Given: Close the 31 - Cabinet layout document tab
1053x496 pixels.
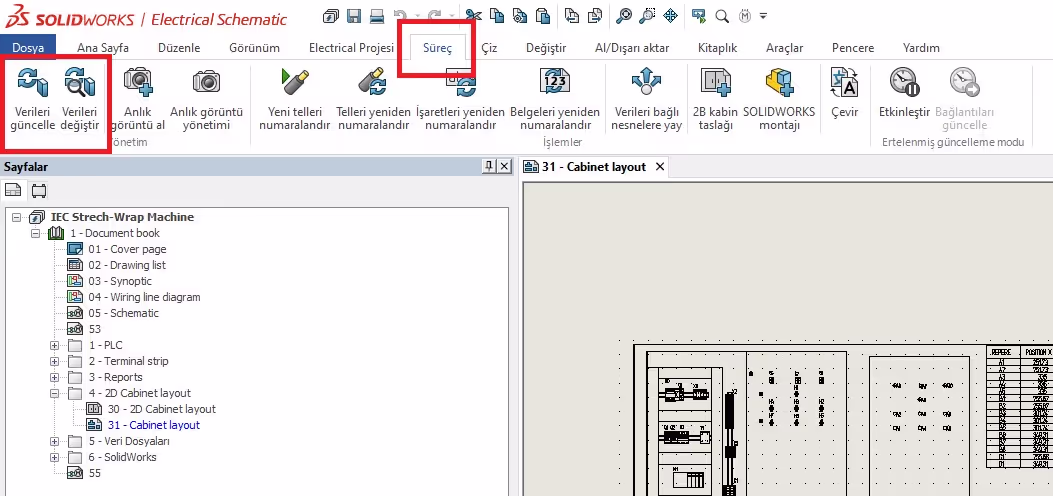Looking at the screenshot, I should point(659,167).
